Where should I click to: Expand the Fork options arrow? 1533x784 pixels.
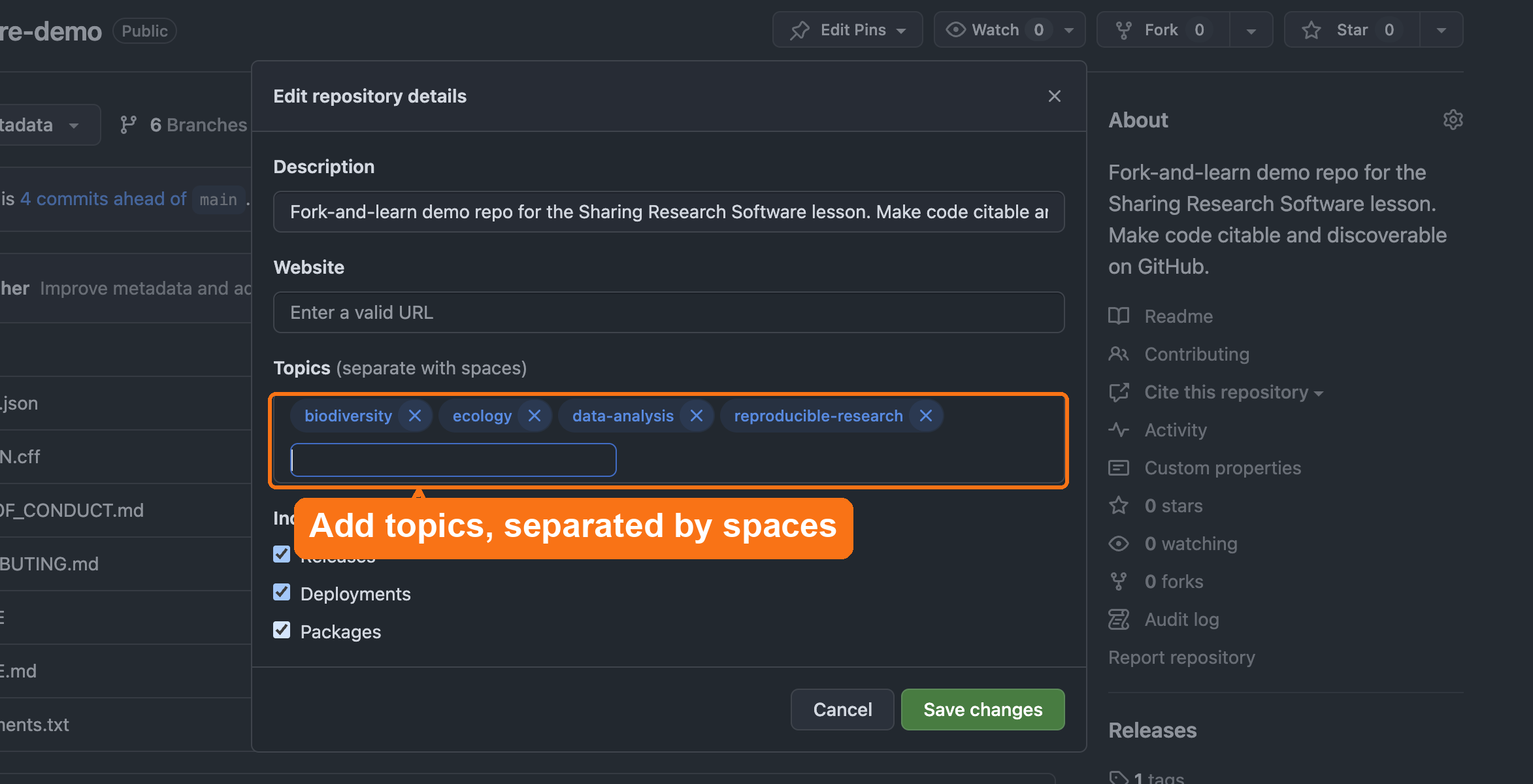click(1251, 30)
